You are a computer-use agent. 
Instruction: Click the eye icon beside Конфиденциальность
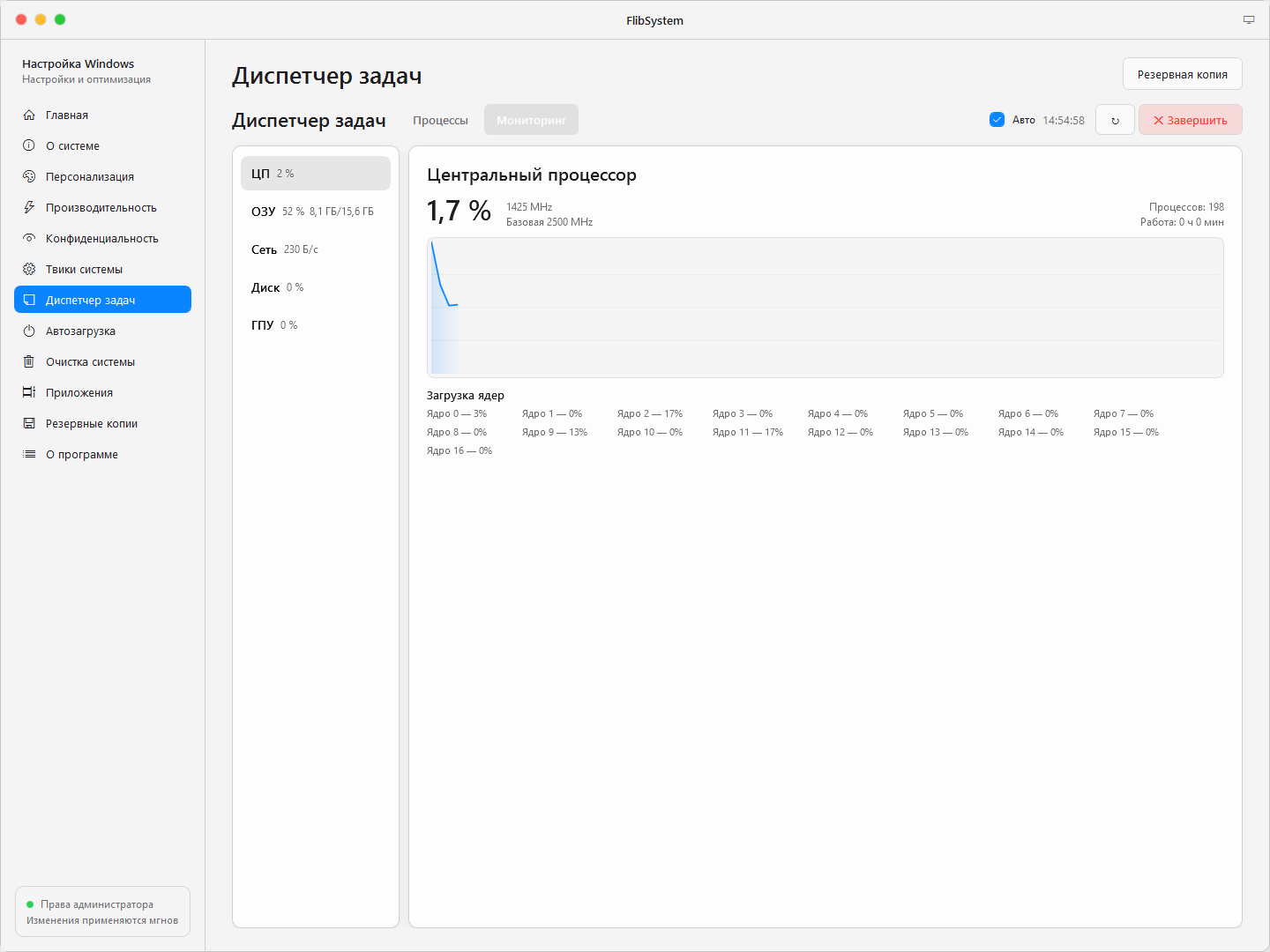click(29, 239)
